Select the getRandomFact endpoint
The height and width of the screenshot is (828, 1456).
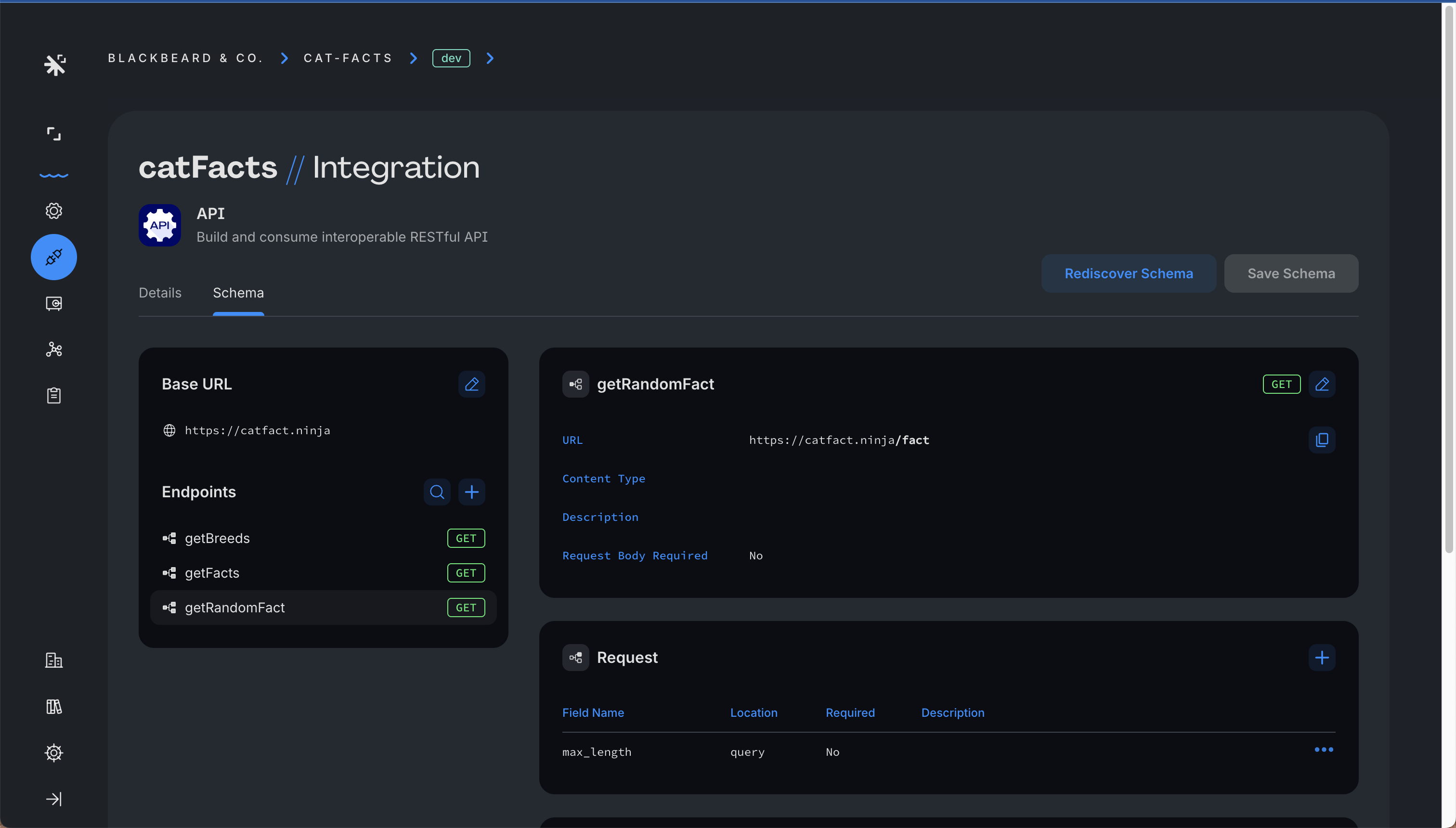click(323, 608)
